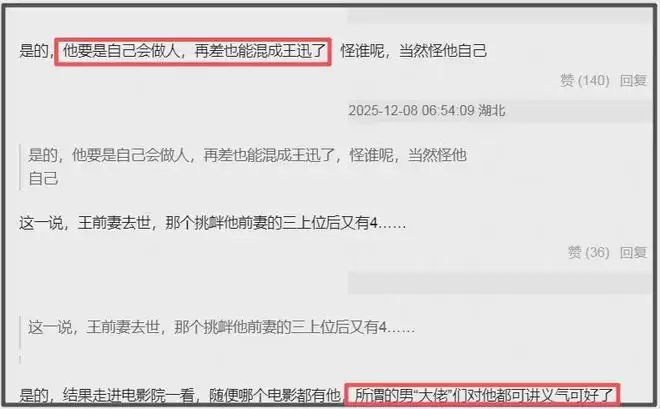Open the quoted block starting 是的，他要是自己会做人
This screenshot has height=409, width=660.
248,167
